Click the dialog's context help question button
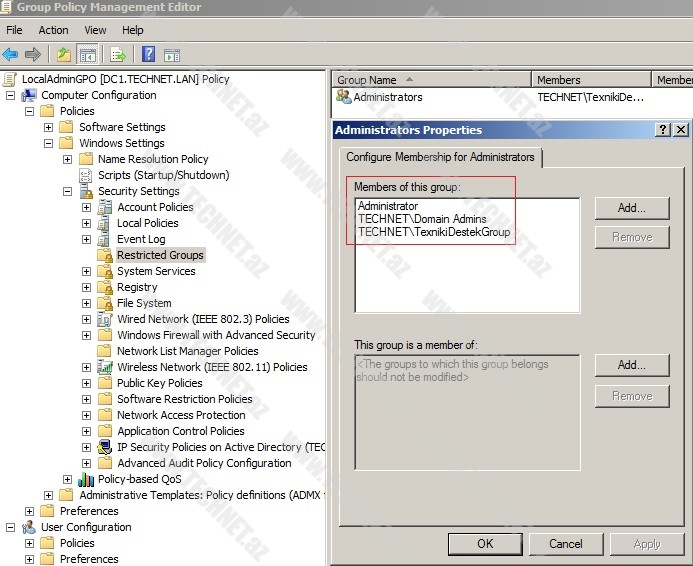The height and width of the screenshot is (566, 693). point(663,130)
